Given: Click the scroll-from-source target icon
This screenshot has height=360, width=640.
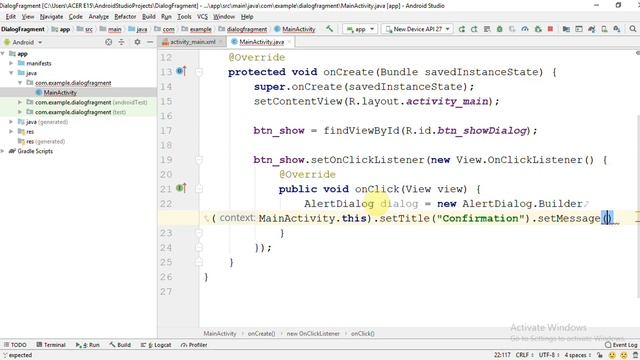Looking at the screenshot, I should (109, 42).
